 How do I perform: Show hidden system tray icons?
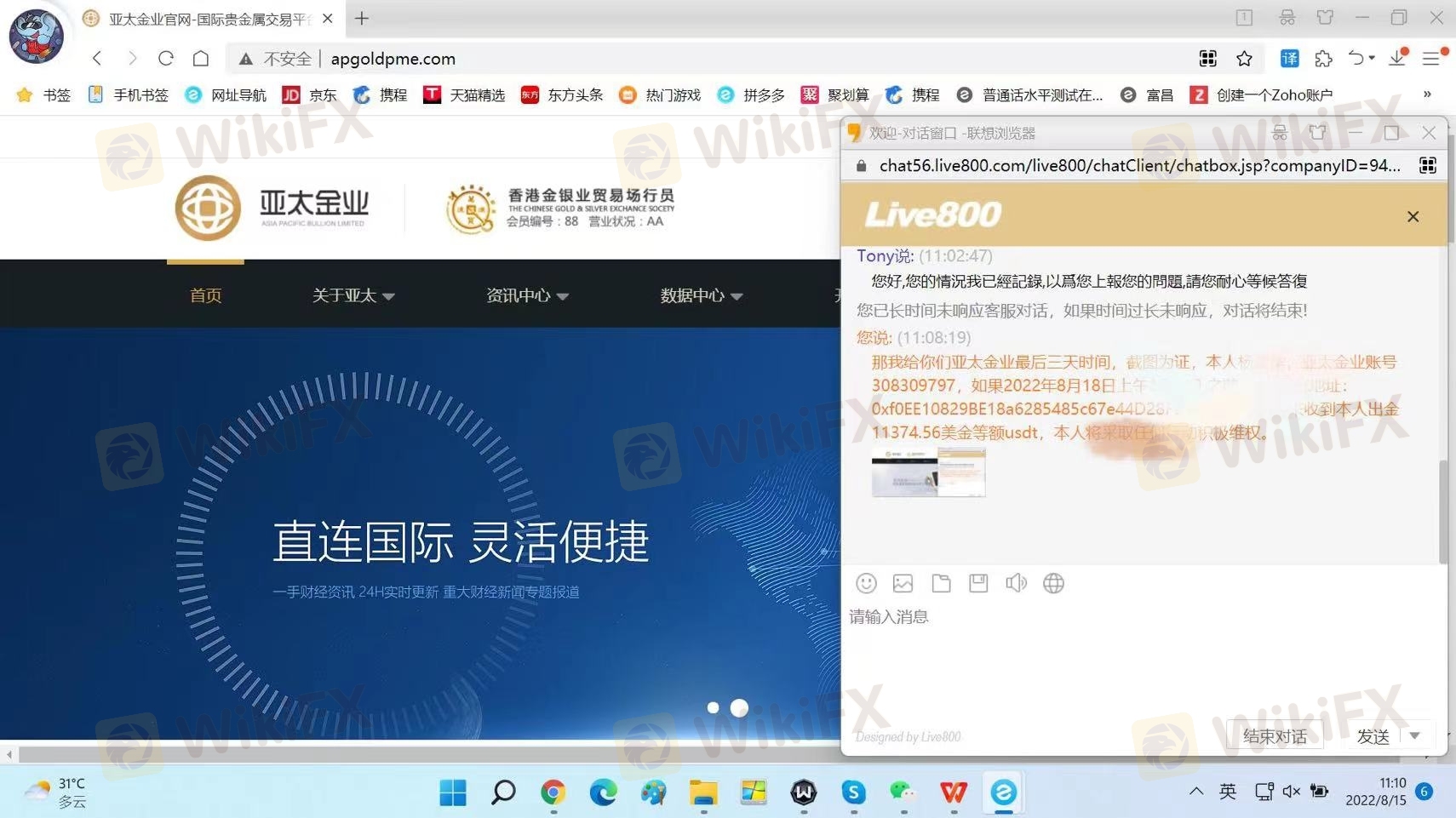pyautogui.click(x=1196, y=792)
